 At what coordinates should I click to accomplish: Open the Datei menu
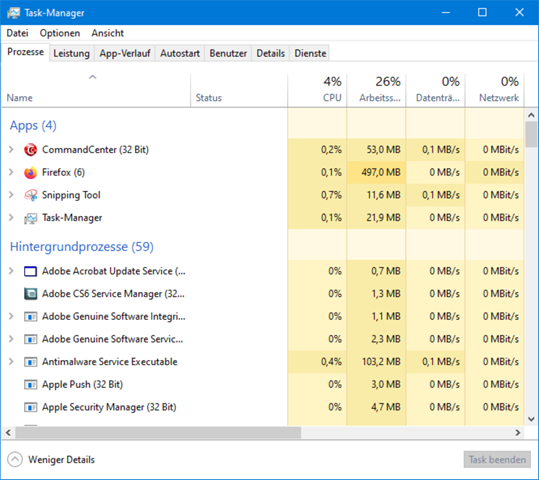18,33
